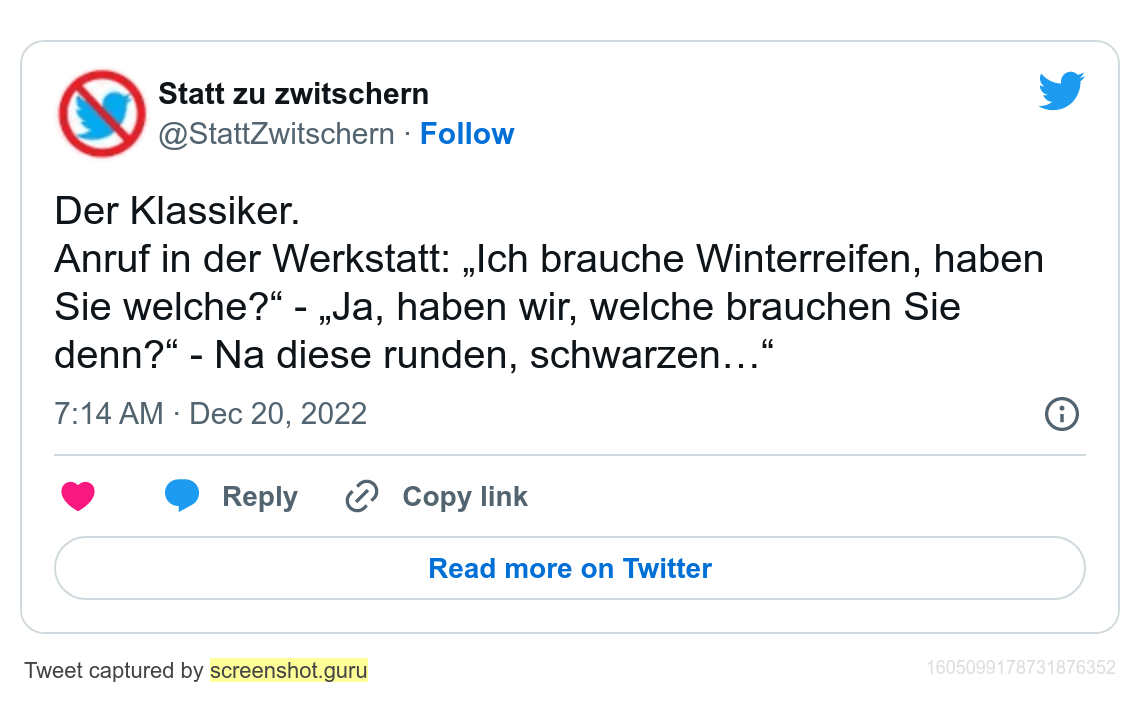Click the crossed-out bird profile avatar
This screenshot has width=1140, height=726.
pyautogui.click(x=102, y=113)
